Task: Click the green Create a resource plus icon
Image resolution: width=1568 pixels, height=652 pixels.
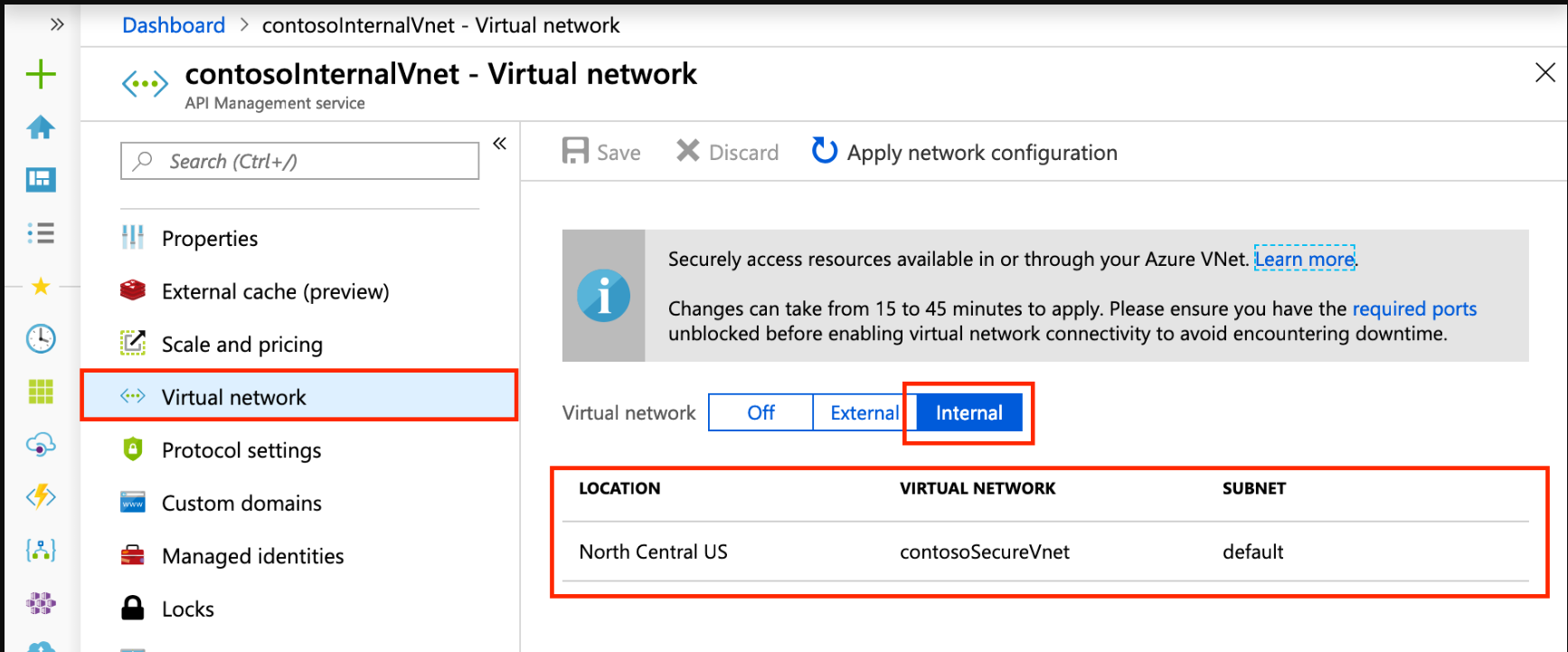Action: pos(41,74)
